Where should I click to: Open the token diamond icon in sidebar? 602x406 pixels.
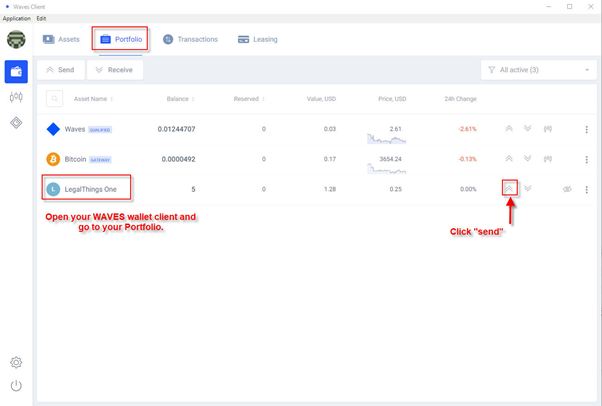(x=16, y=123)
